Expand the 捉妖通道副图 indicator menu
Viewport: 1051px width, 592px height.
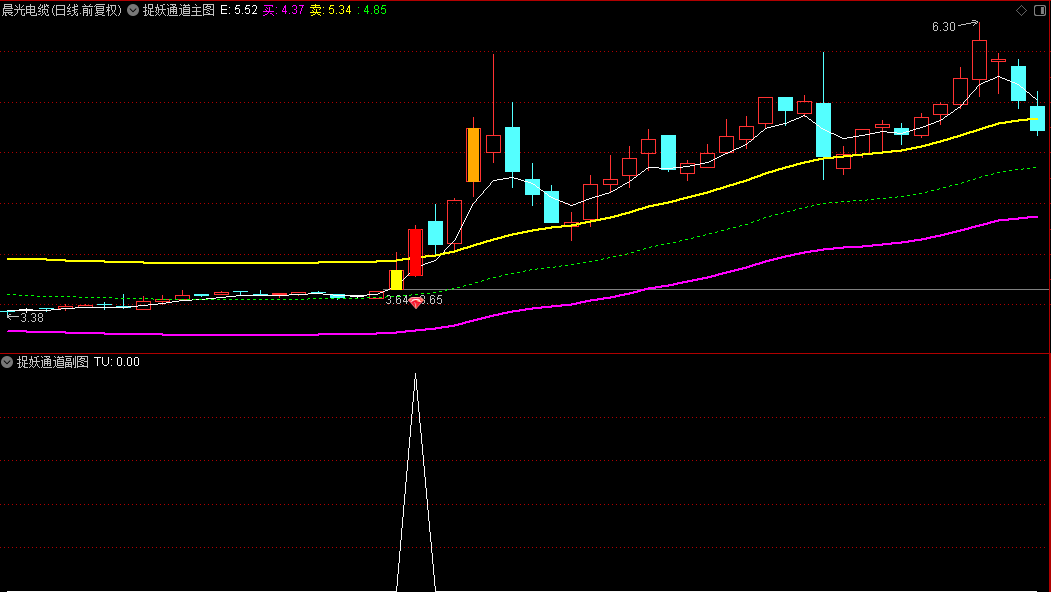coord(7,362)
